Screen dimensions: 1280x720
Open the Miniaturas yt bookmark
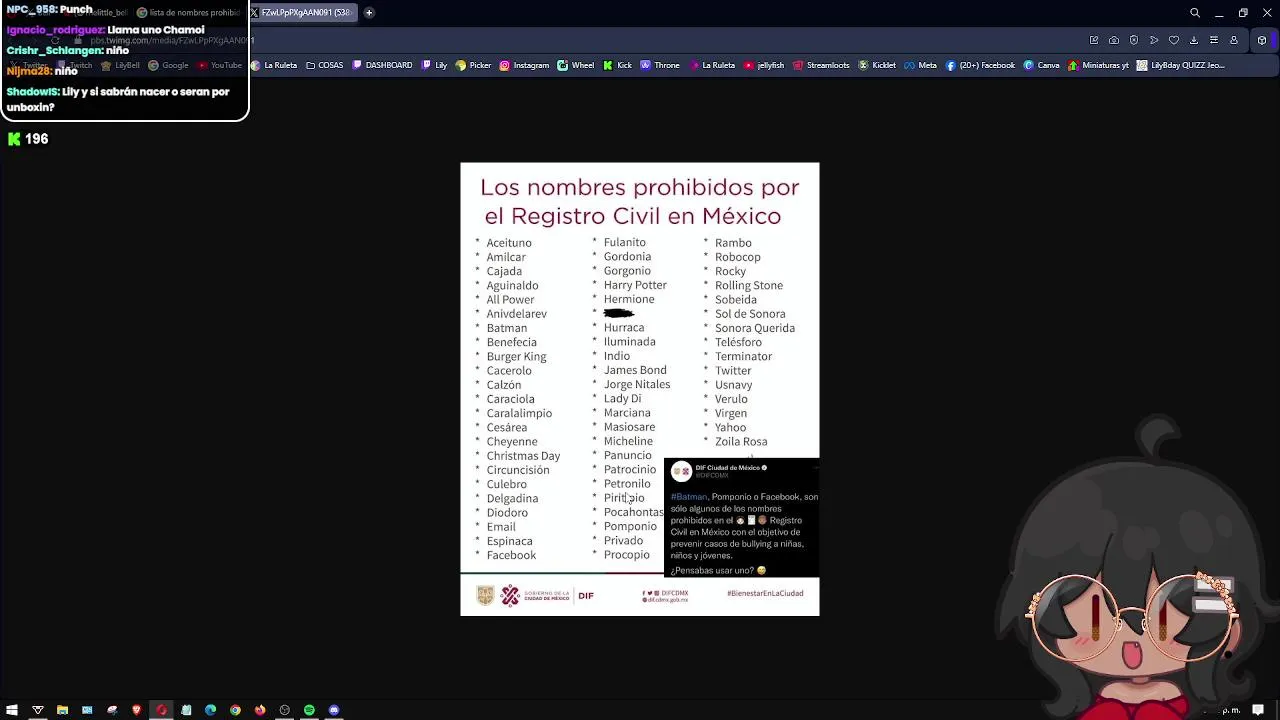coord(1098,65)
